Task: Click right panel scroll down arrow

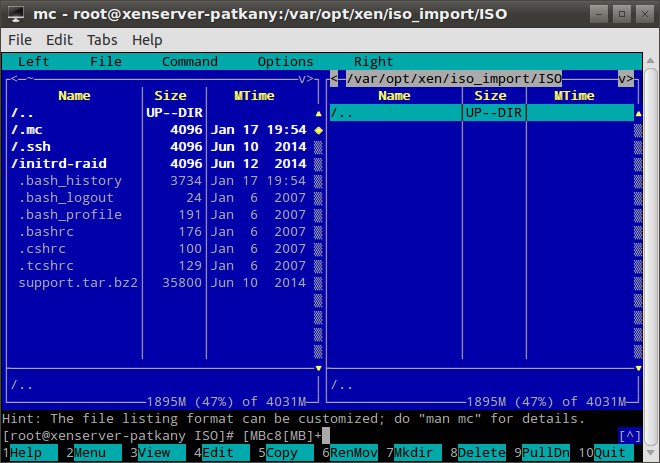Action: [639, 368]
